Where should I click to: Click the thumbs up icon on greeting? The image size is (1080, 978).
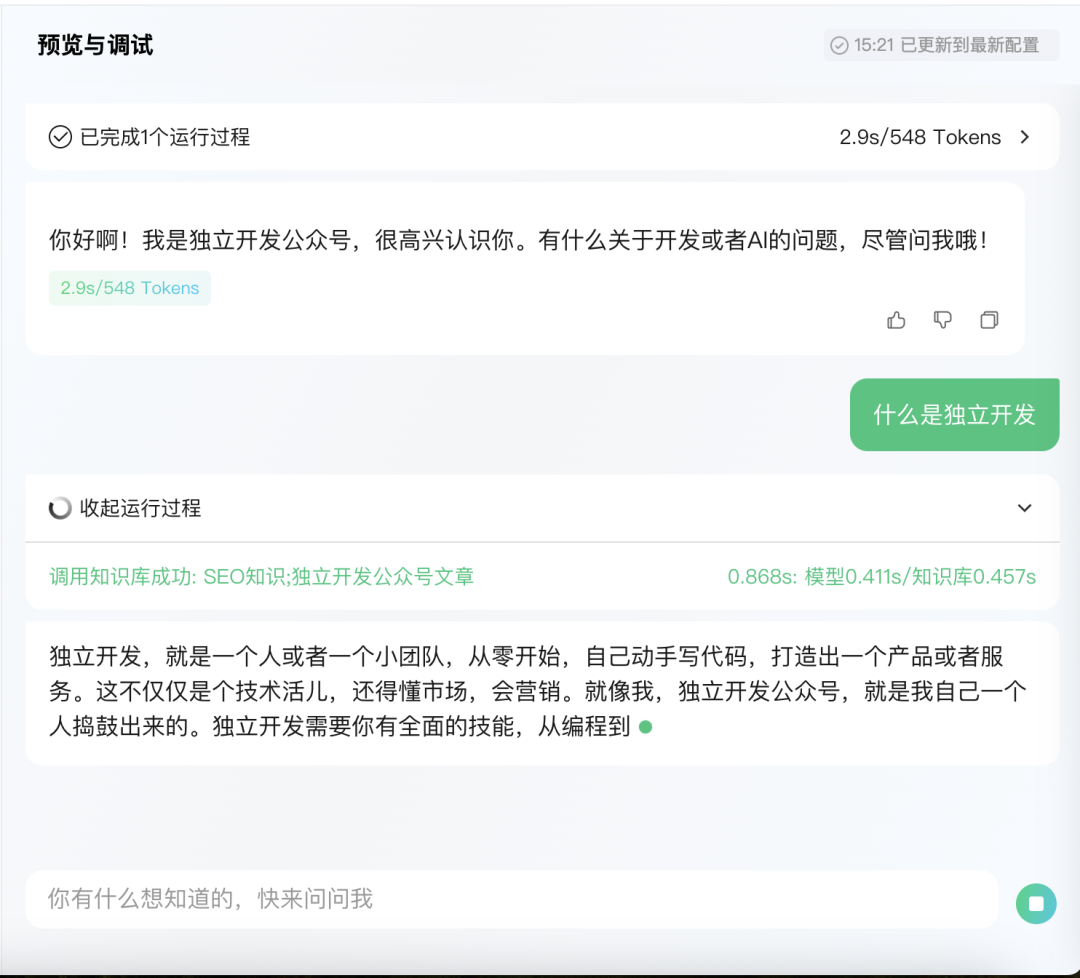896,320
